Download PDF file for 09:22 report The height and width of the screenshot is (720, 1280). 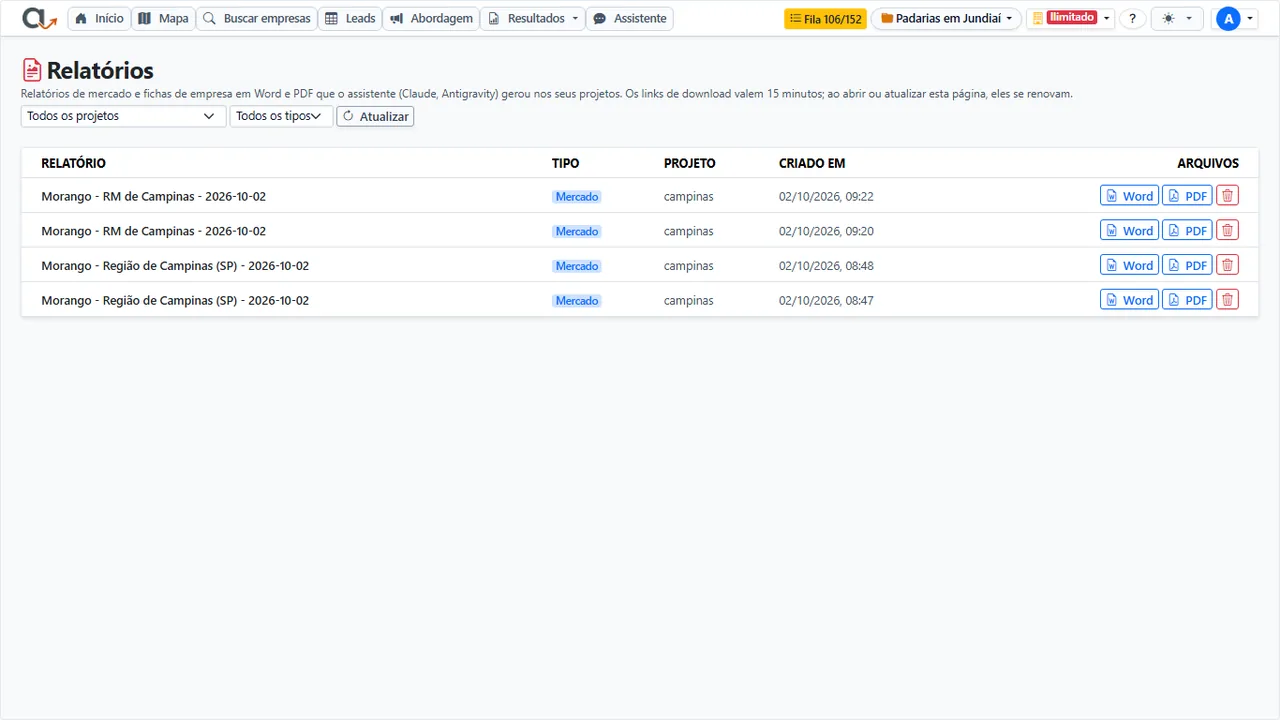(1187, 196)
